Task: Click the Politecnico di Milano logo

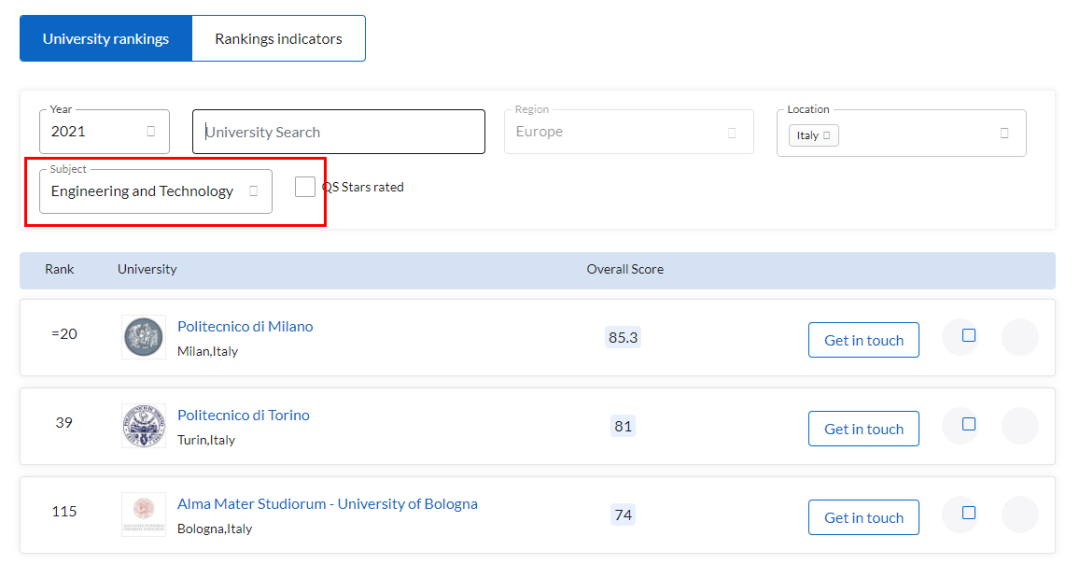Action: [x=143, y=338]
